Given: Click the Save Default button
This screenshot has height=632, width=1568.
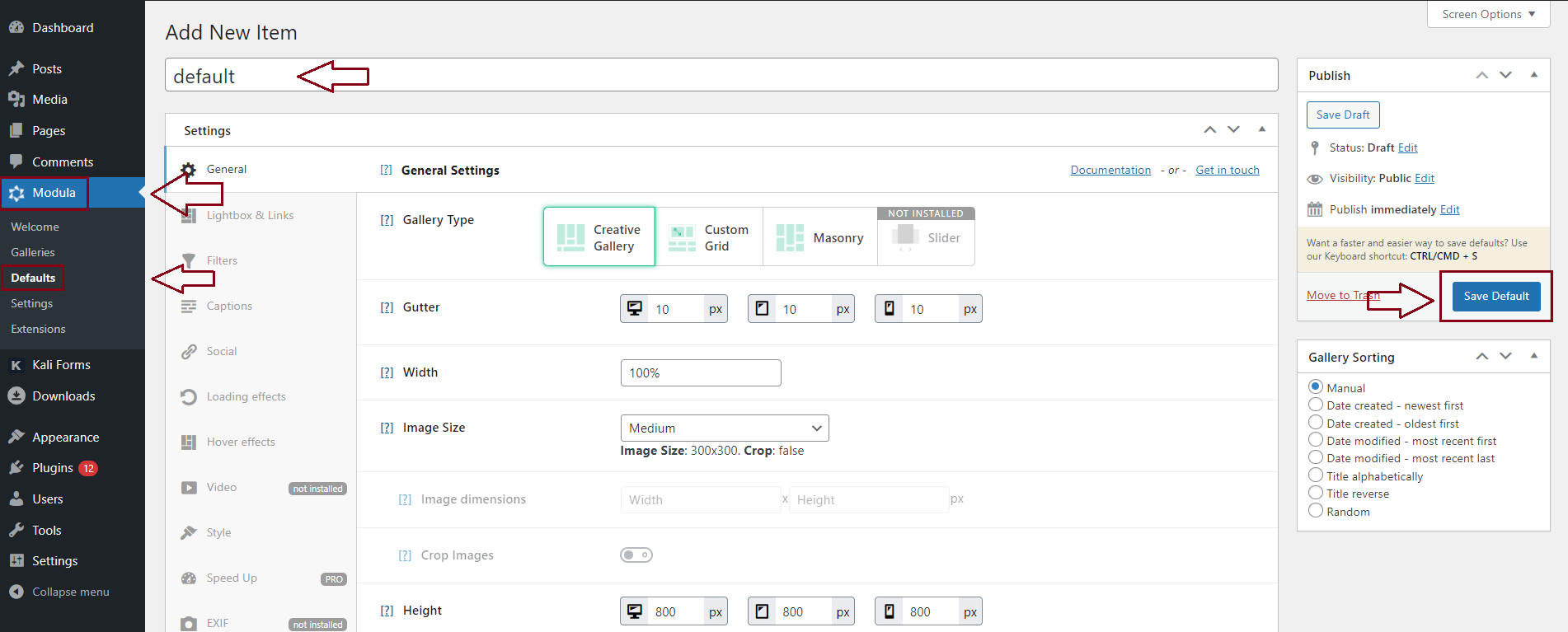Looking at the screenshot, I should pos(1495,296).
